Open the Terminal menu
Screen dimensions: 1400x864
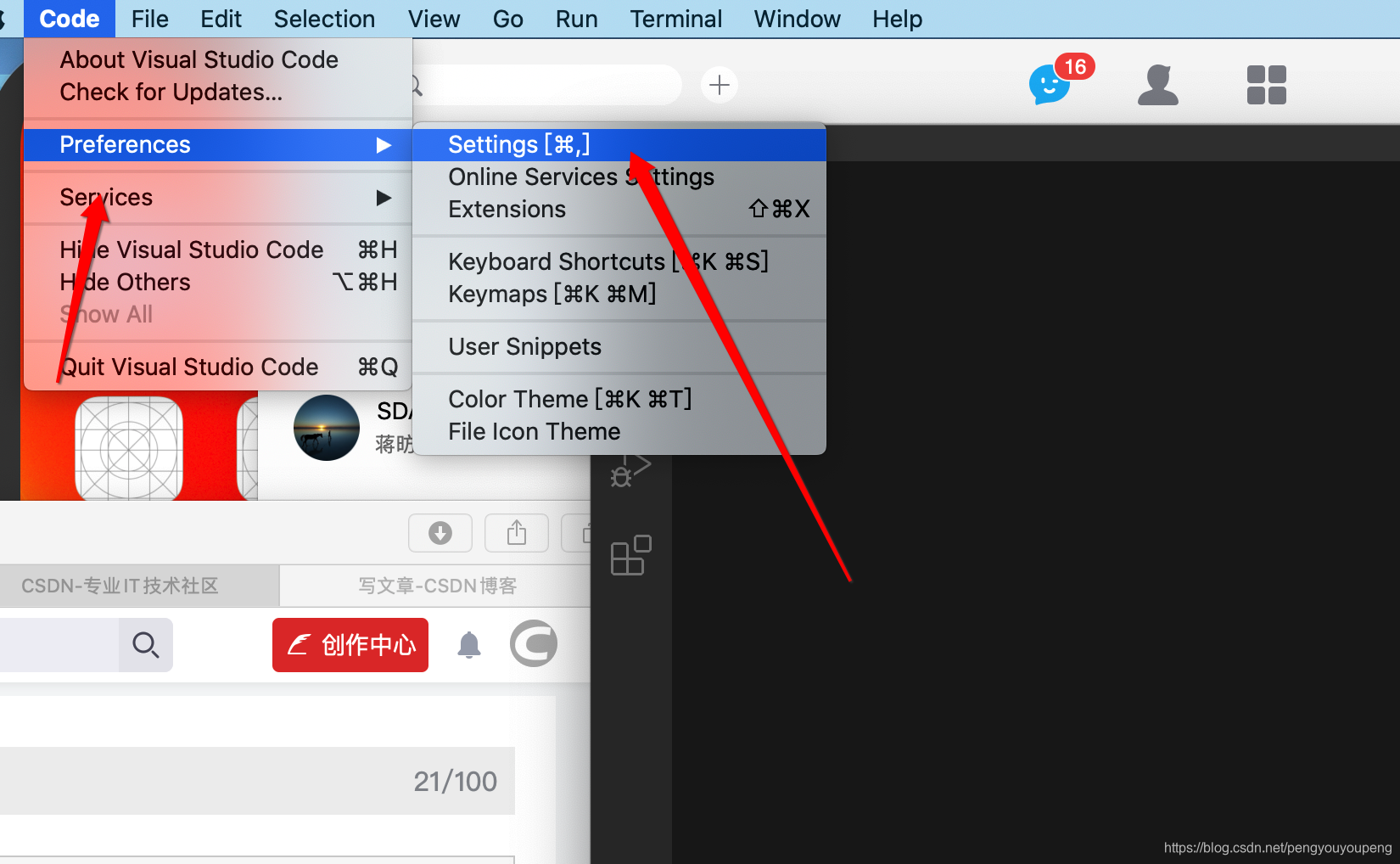click(675, 19)
